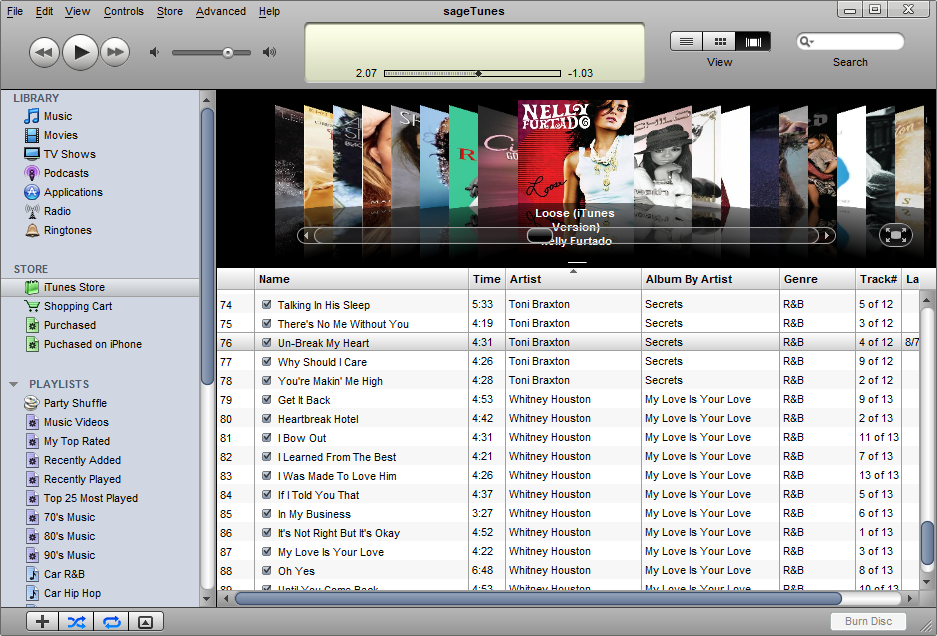Viewport: 937px width, 636px height.
Task: Click the search magnifier icon
Action: (804, 41)
